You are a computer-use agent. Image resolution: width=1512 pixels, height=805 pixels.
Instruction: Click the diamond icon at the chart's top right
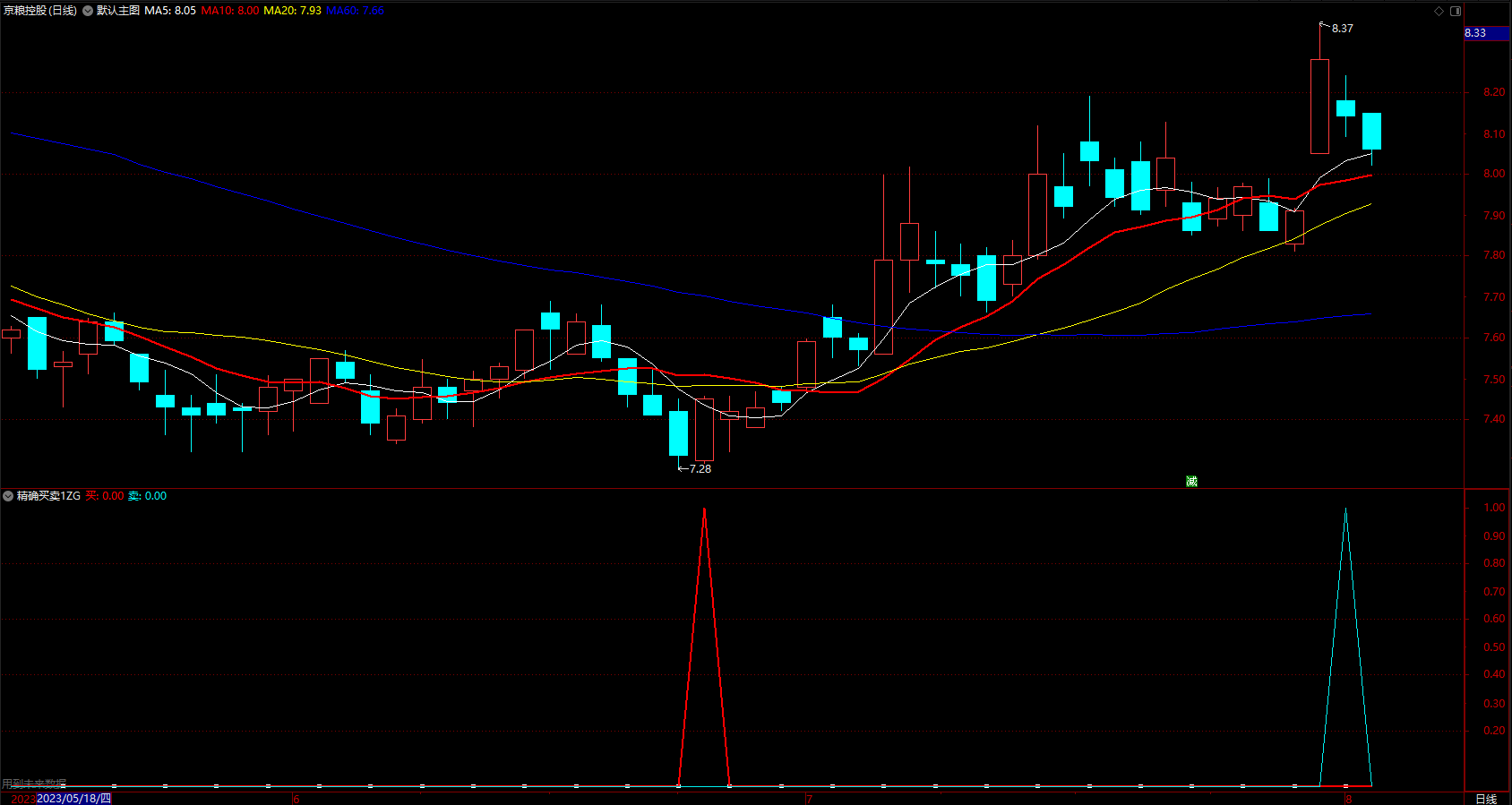pos(1439,11)
